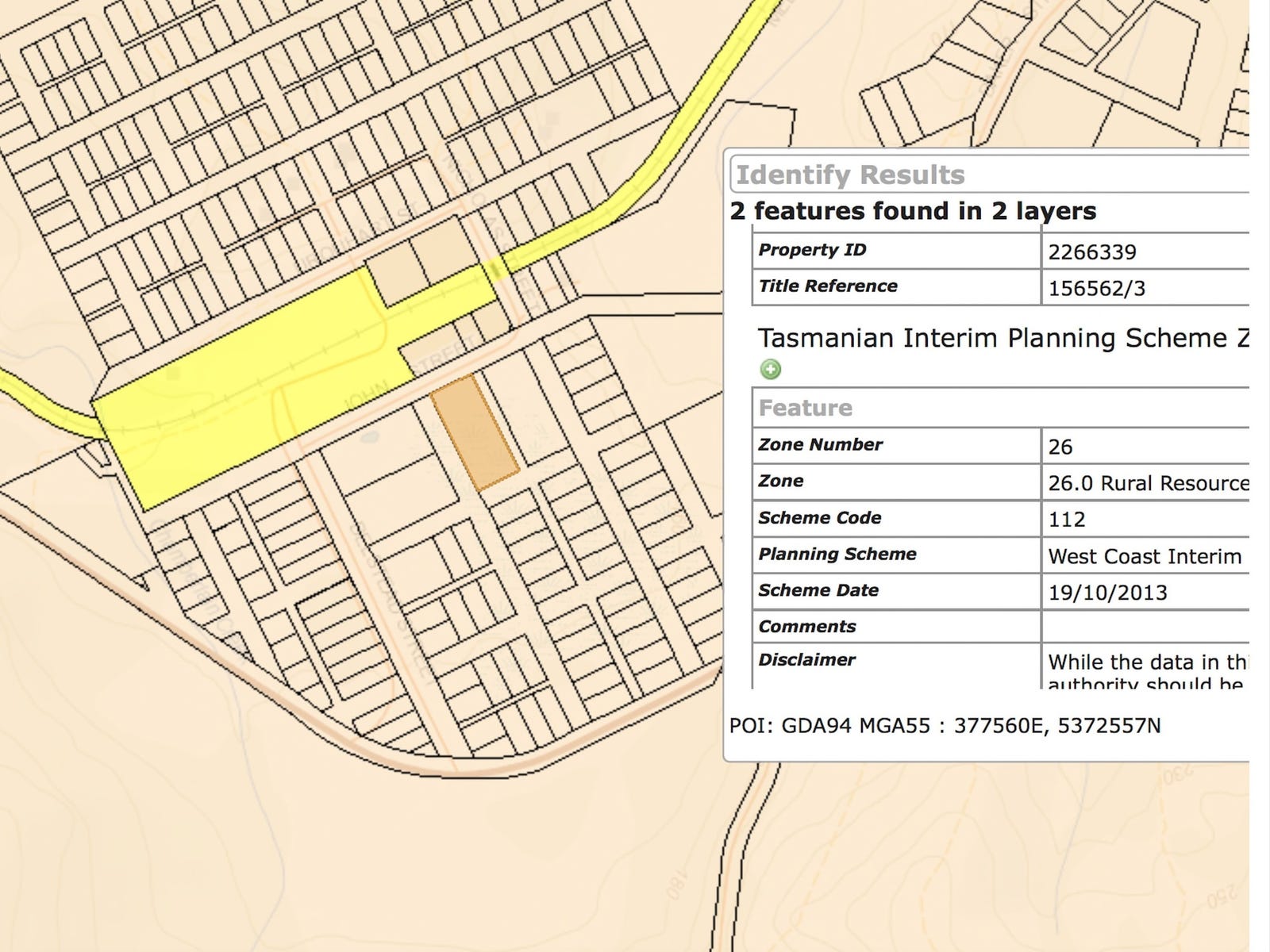Select the Zone Number value 26

tap(1060, 447)
